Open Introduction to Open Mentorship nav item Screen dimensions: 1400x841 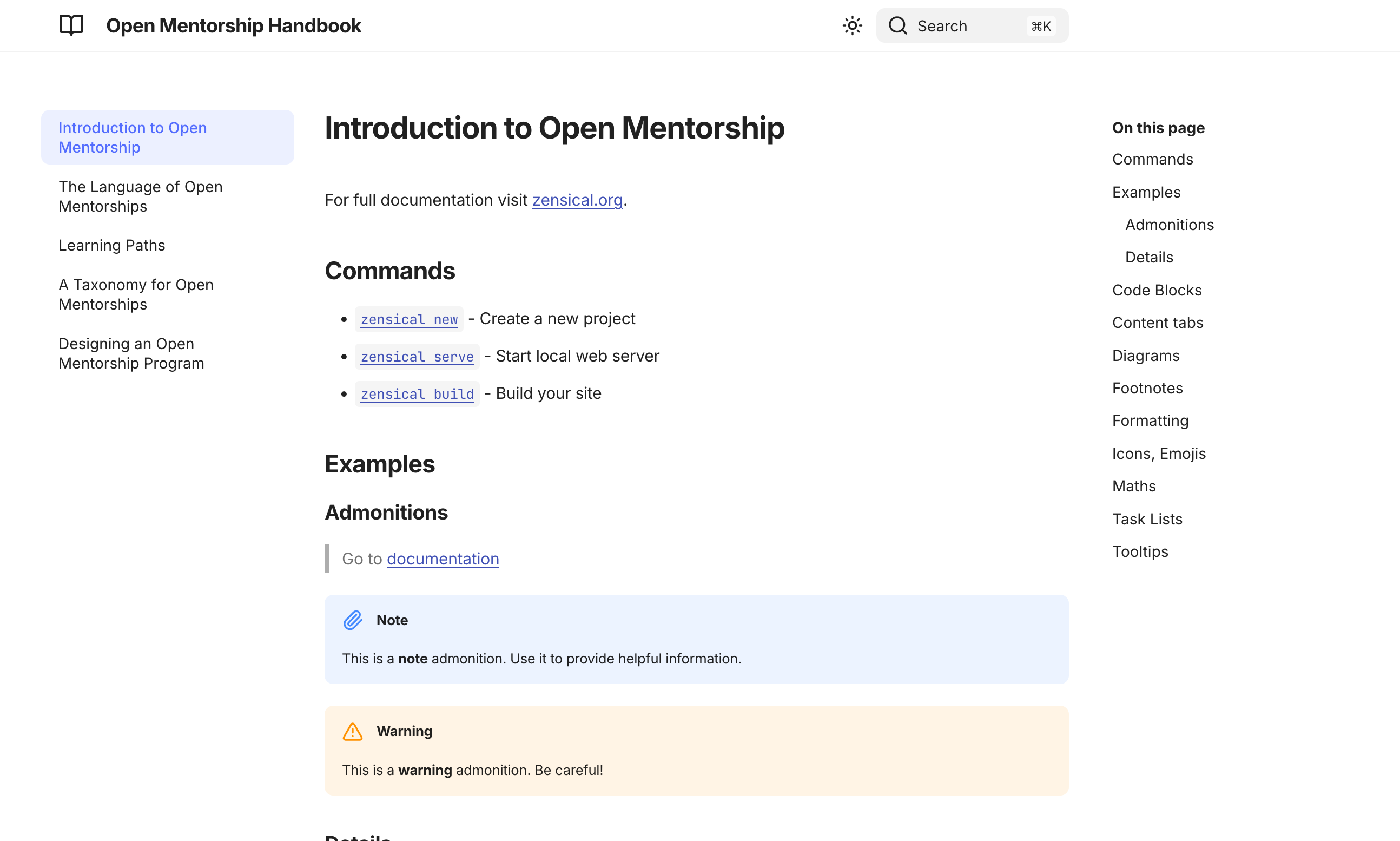pyautogui.click(x=168, y=137)
